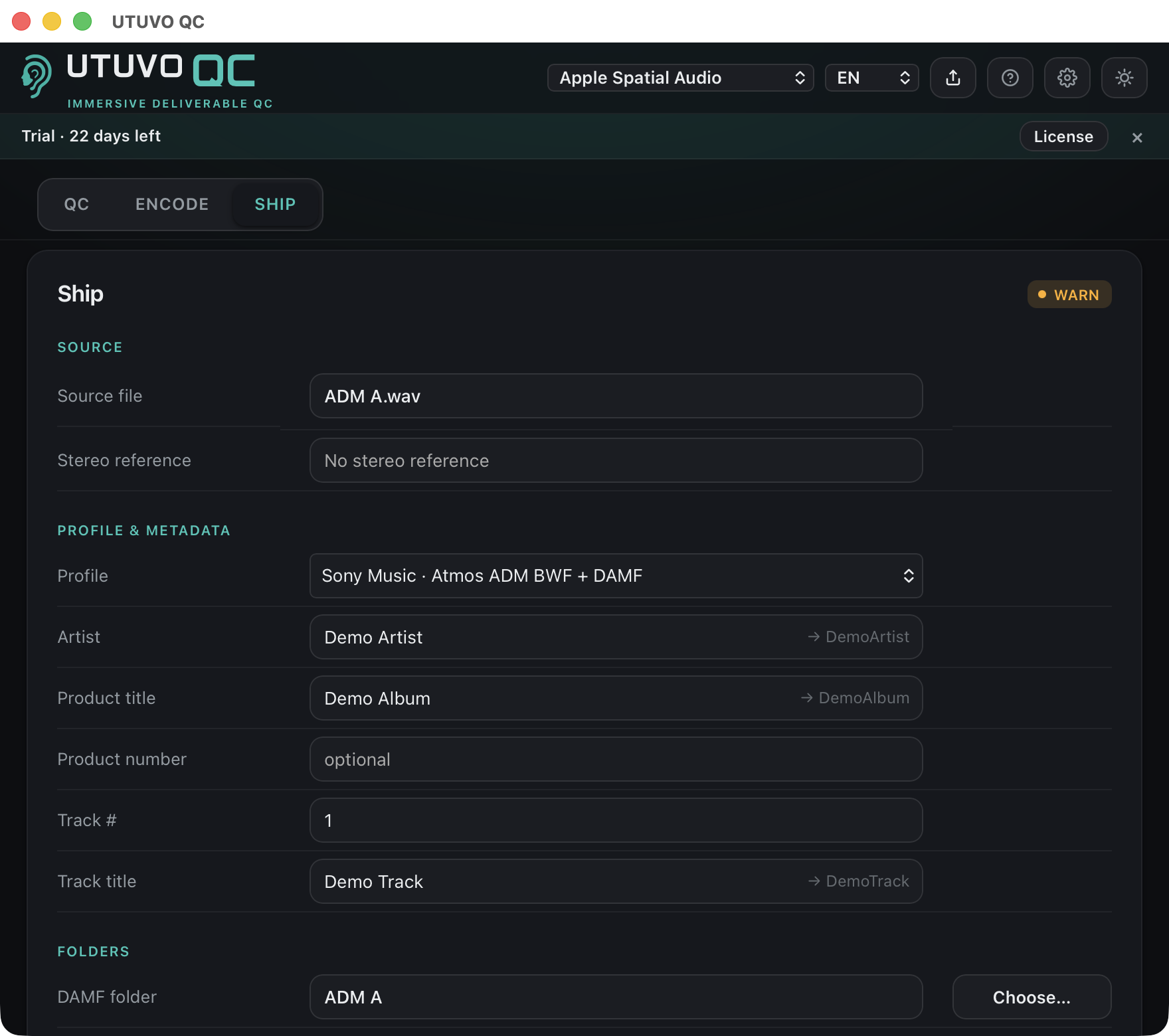The height and width of the screenshot is (1036, 1169).
Task: Click the DAMF folder field ADM A
Action: coord(616,997)
